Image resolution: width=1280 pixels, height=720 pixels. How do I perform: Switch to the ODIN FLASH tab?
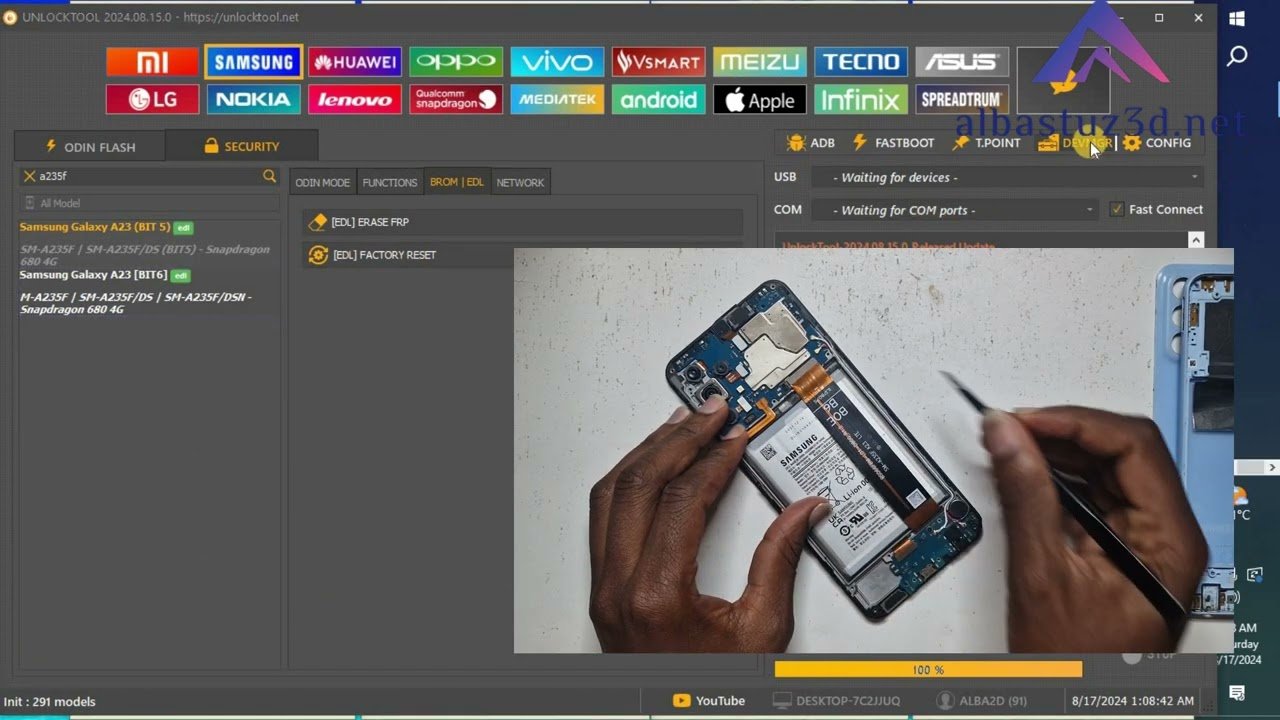(x=90, y=146)
